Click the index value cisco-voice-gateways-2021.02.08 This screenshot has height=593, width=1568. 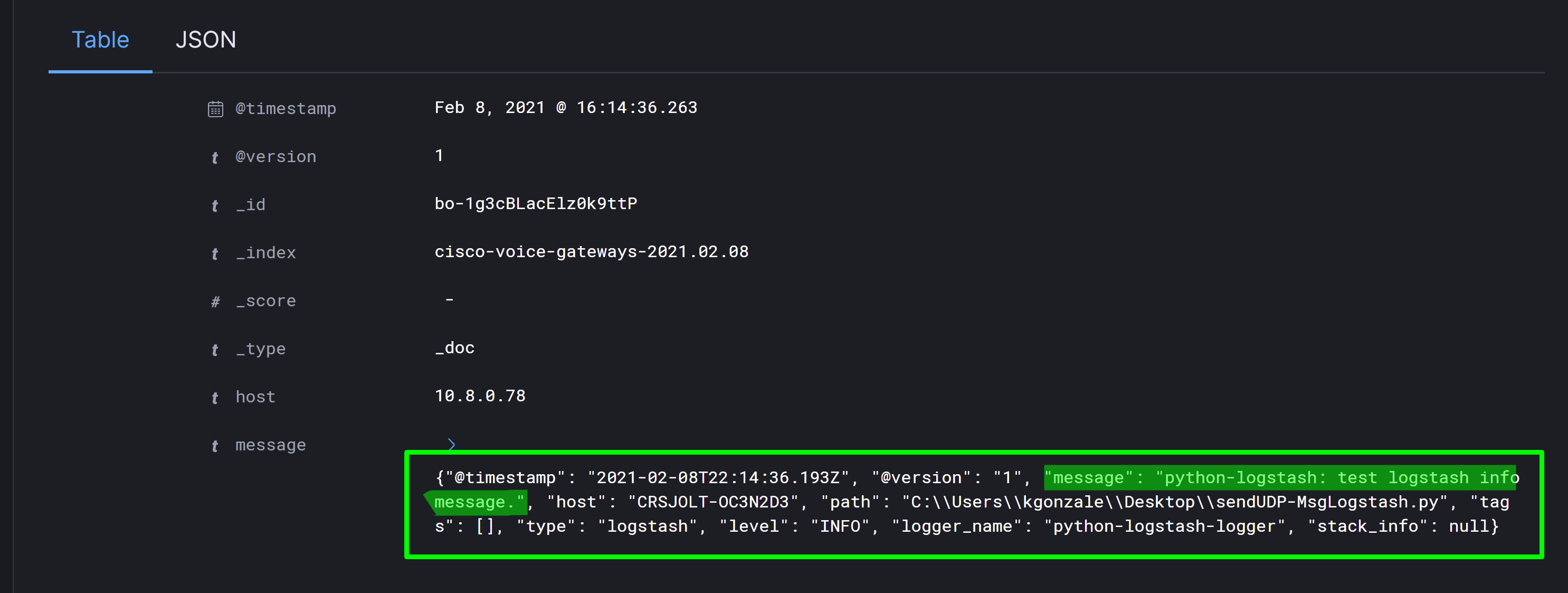pyautogui.click(x=592, y=251)
